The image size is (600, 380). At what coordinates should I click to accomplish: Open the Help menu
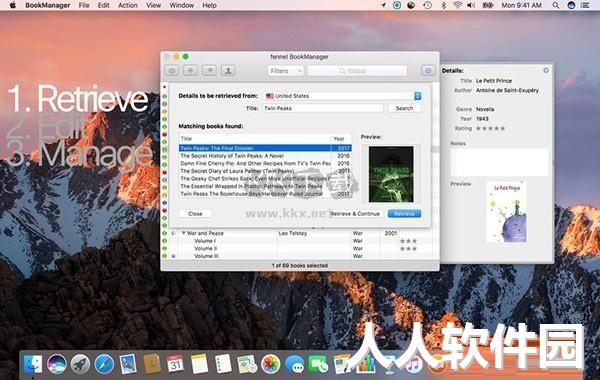[209, 5]
